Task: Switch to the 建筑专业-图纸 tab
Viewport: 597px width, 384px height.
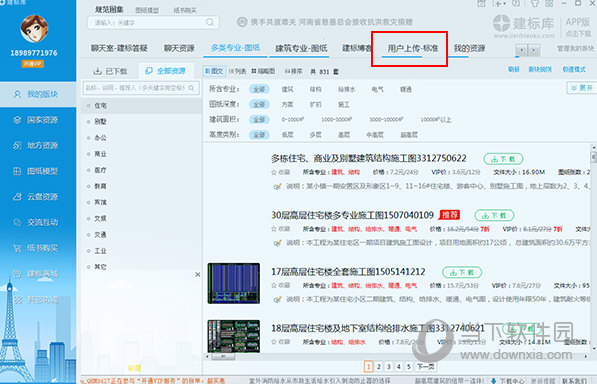Action: [x=301, y=48]
